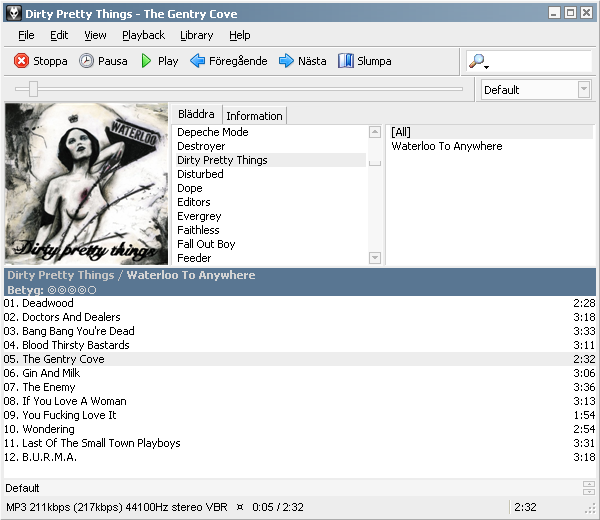This screenshot has height=520, width=600.
Task: Skip to next track with Nästa arrow
Action: pyautogui.click(x=286, y=61)
